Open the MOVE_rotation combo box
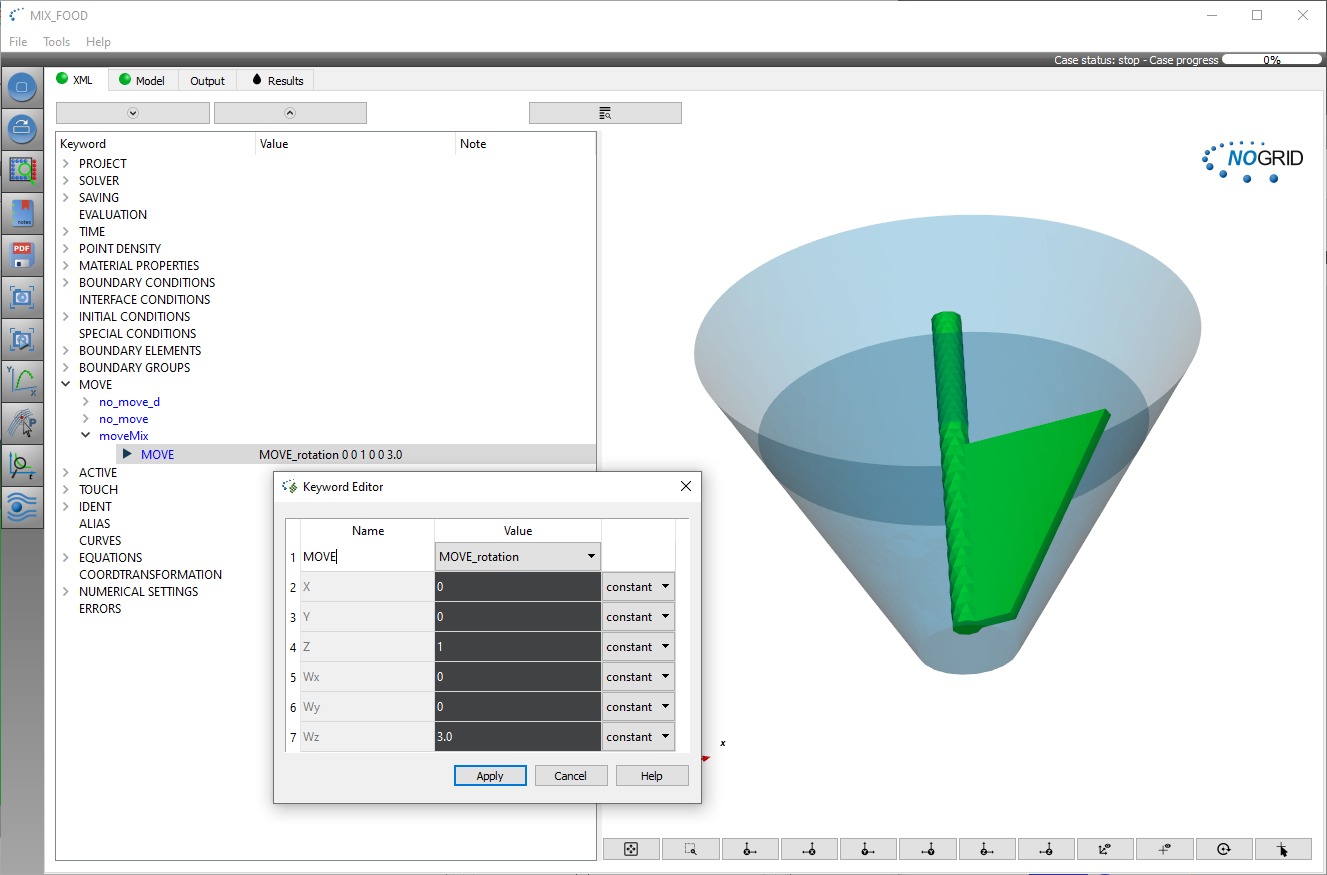 pos(517,557)
